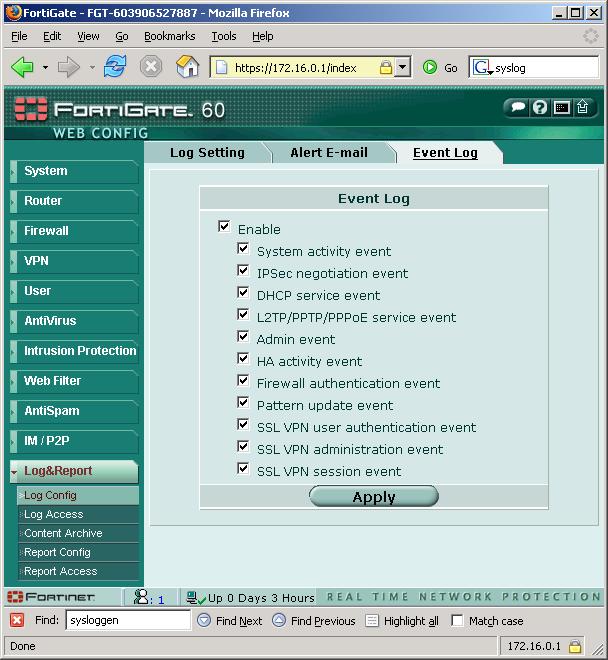Expand the Web Filter sidebar menu
608x660 pixels.
pos(75,381)
